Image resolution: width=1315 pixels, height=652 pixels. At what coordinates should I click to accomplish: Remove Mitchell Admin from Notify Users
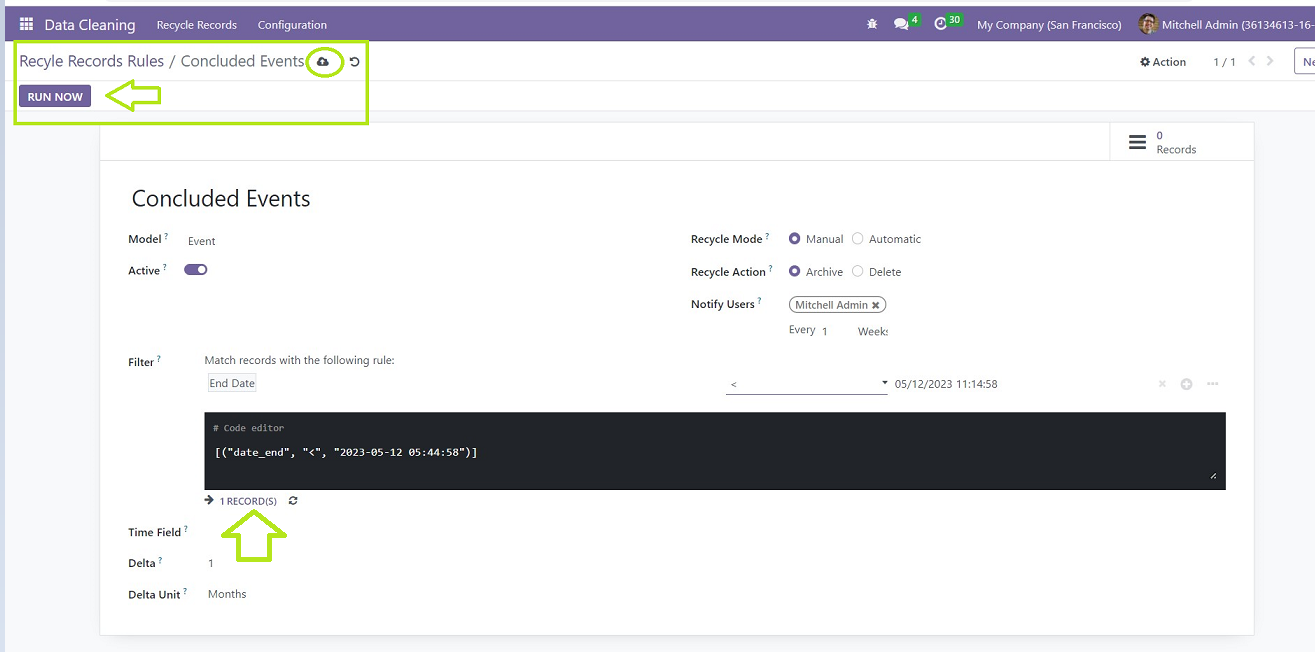(876, 305)
